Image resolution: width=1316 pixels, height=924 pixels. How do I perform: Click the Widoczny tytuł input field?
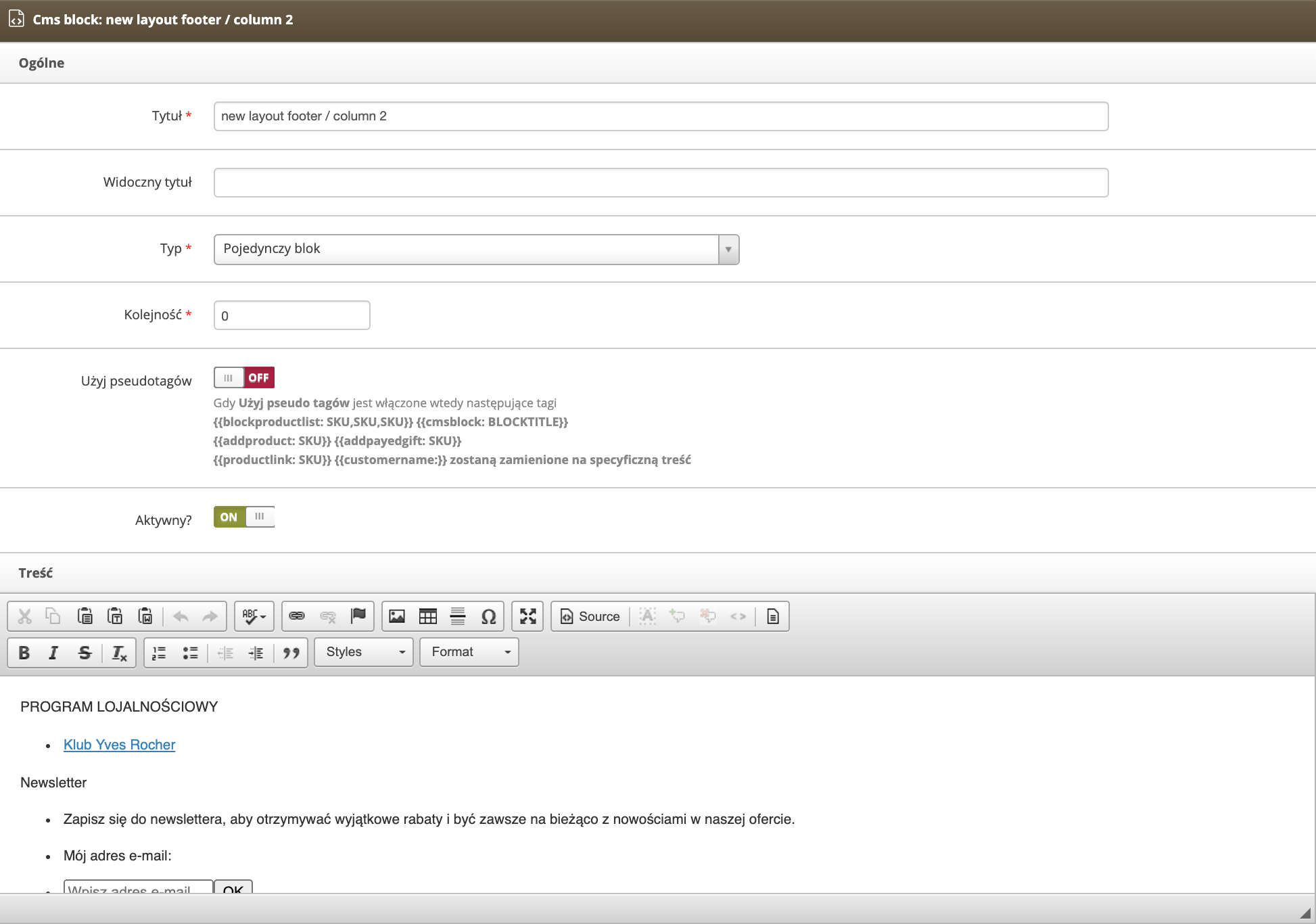661,183
